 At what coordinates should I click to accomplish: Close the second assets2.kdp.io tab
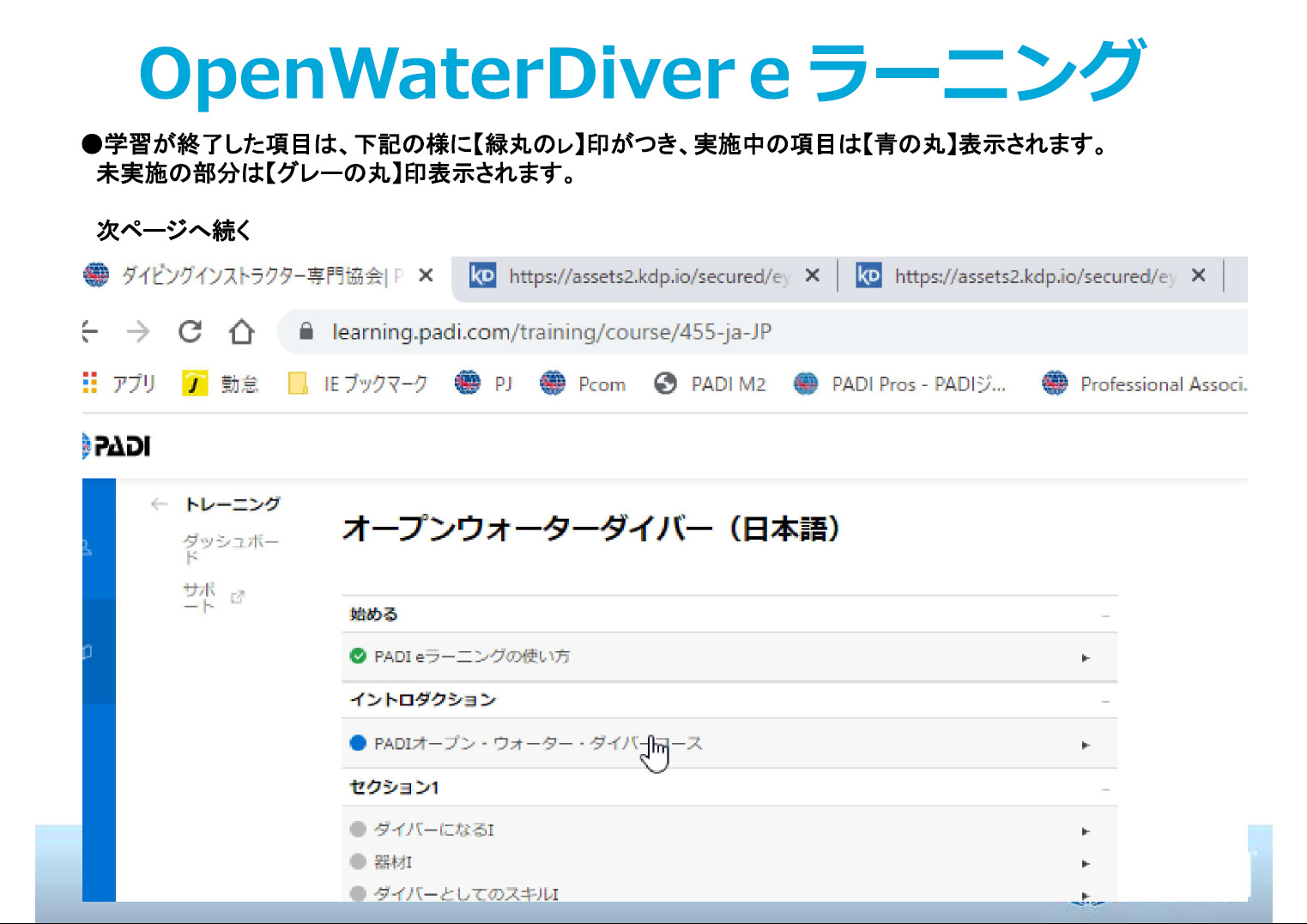1199,275
